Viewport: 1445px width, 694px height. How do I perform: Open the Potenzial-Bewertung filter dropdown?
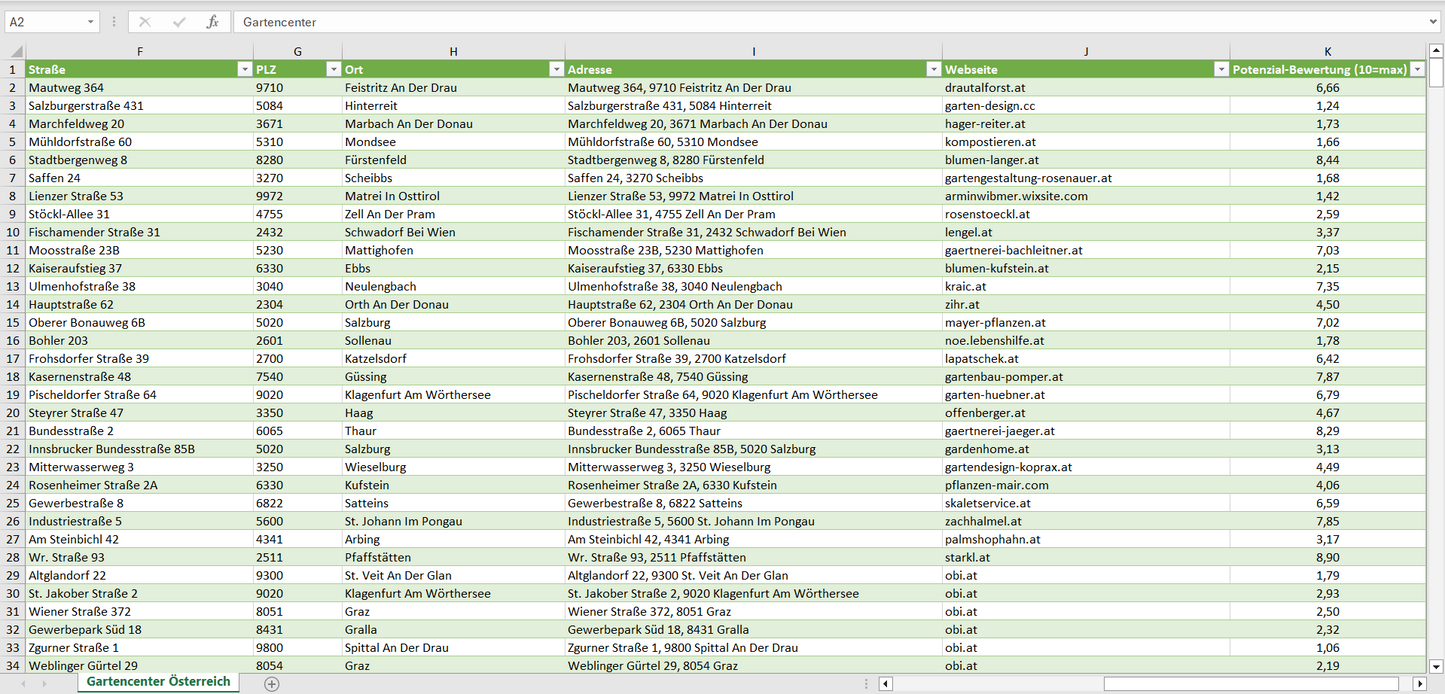(1417, 70)
